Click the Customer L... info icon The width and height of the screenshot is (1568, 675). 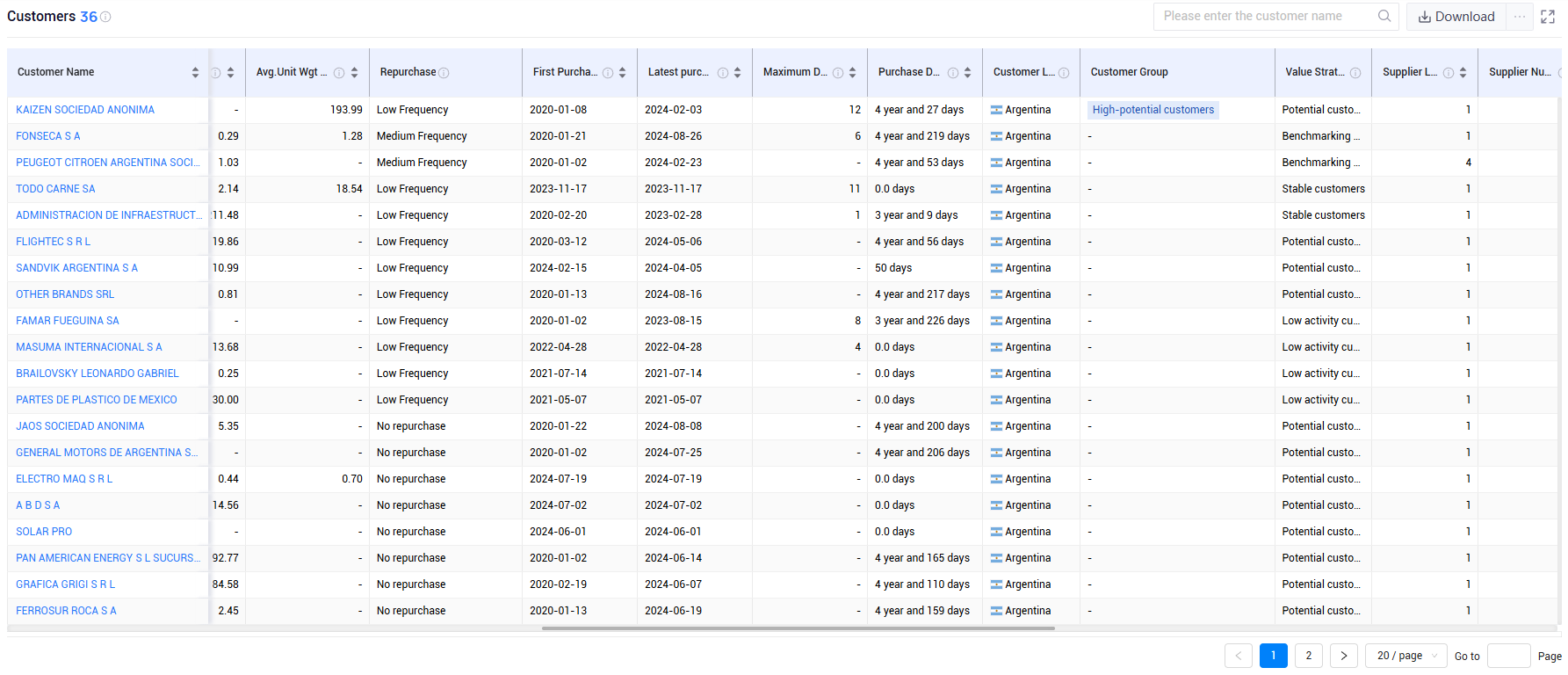pyautogui.click(x=1064, y=73)
